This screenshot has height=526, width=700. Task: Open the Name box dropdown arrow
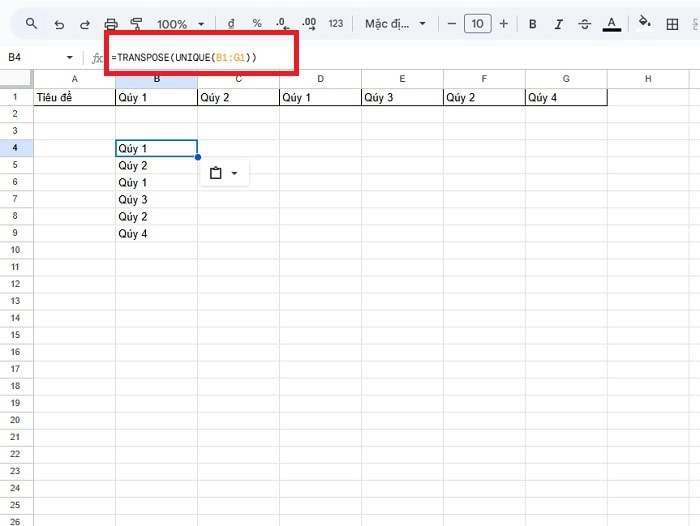point(69,57)
